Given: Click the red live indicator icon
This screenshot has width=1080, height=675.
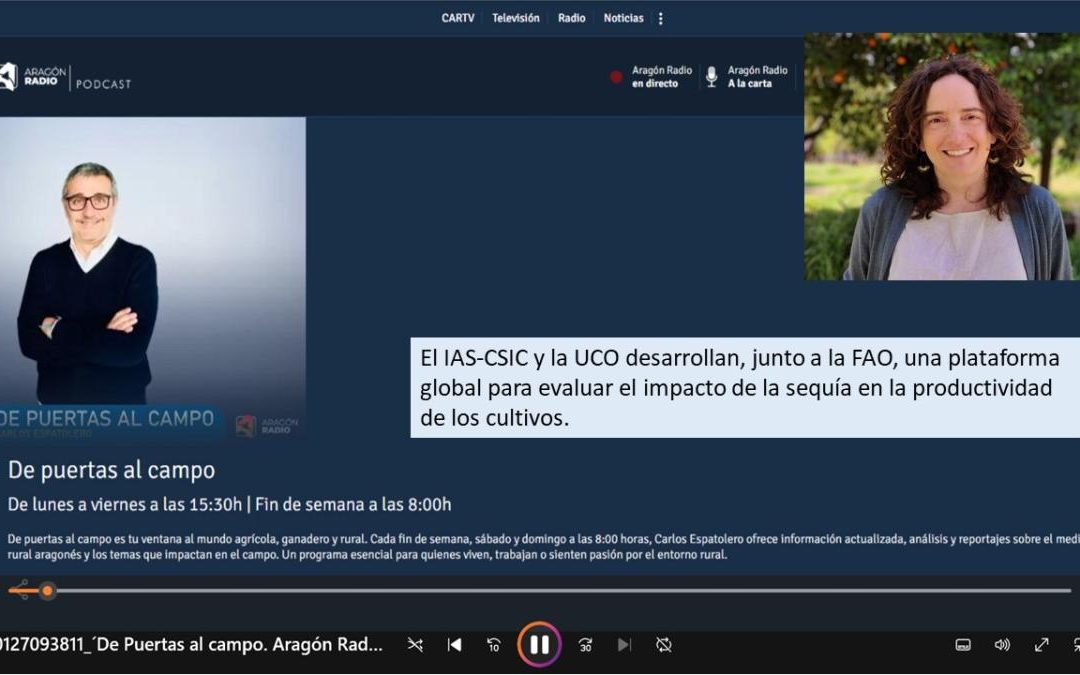Looking at the screenshot, I should pyautogui.click(x=616, y=77).
